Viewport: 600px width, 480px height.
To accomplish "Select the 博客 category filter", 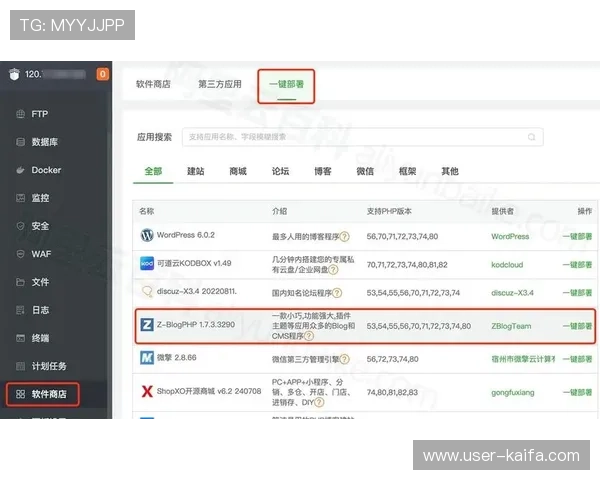I will point(323,171).
